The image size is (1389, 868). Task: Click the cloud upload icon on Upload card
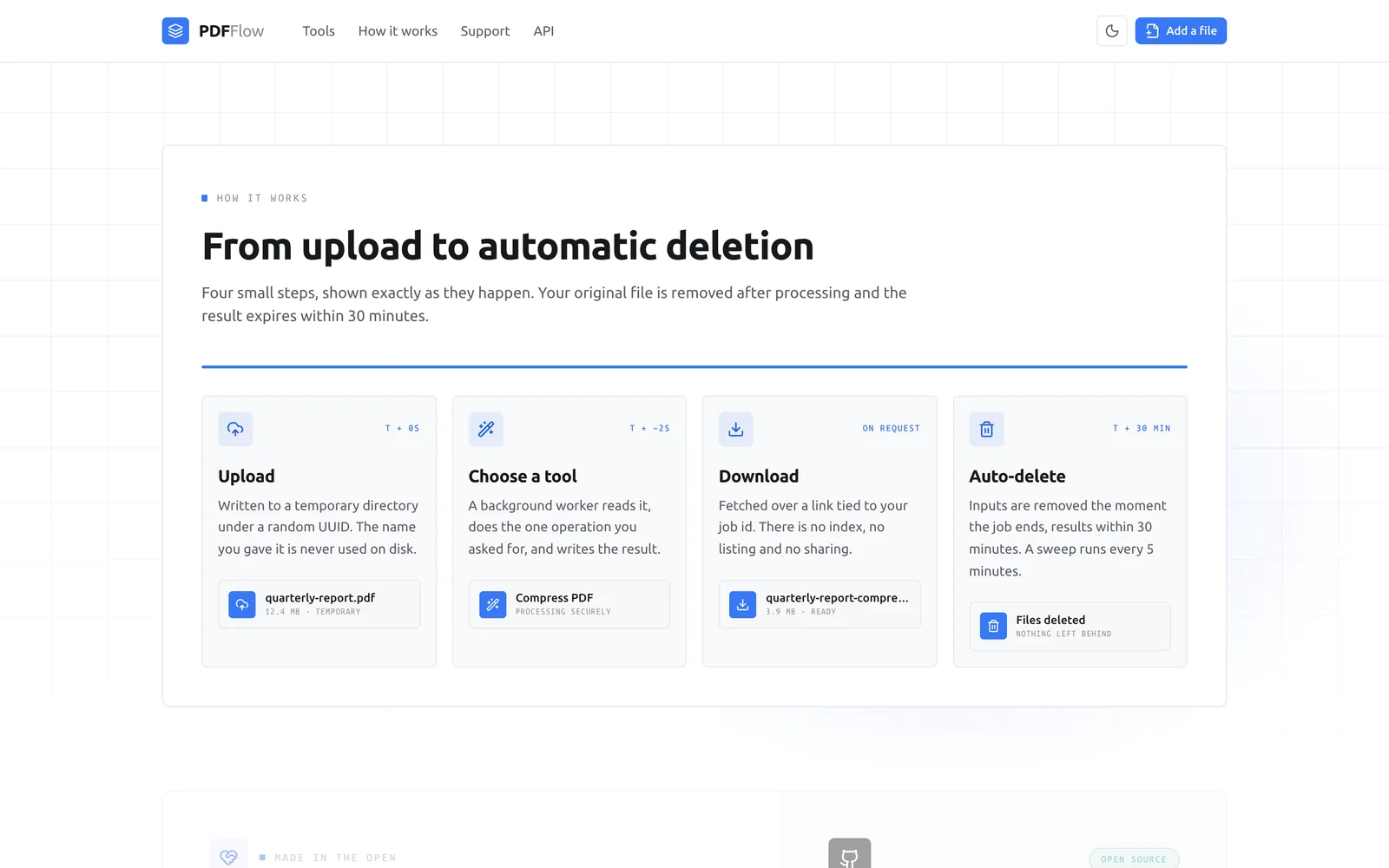tap(235, 429)
